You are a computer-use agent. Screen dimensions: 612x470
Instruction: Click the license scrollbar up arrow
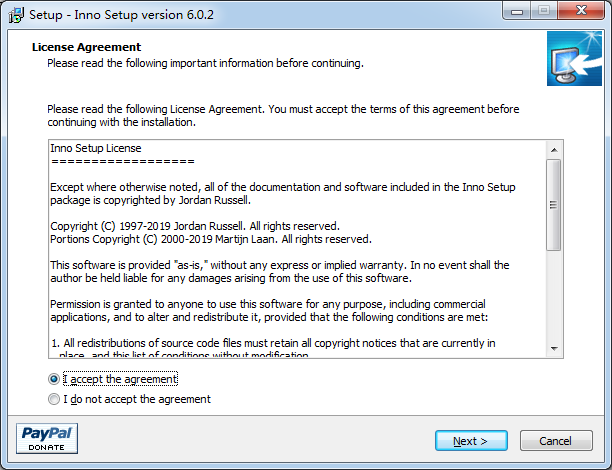[553, 150]
